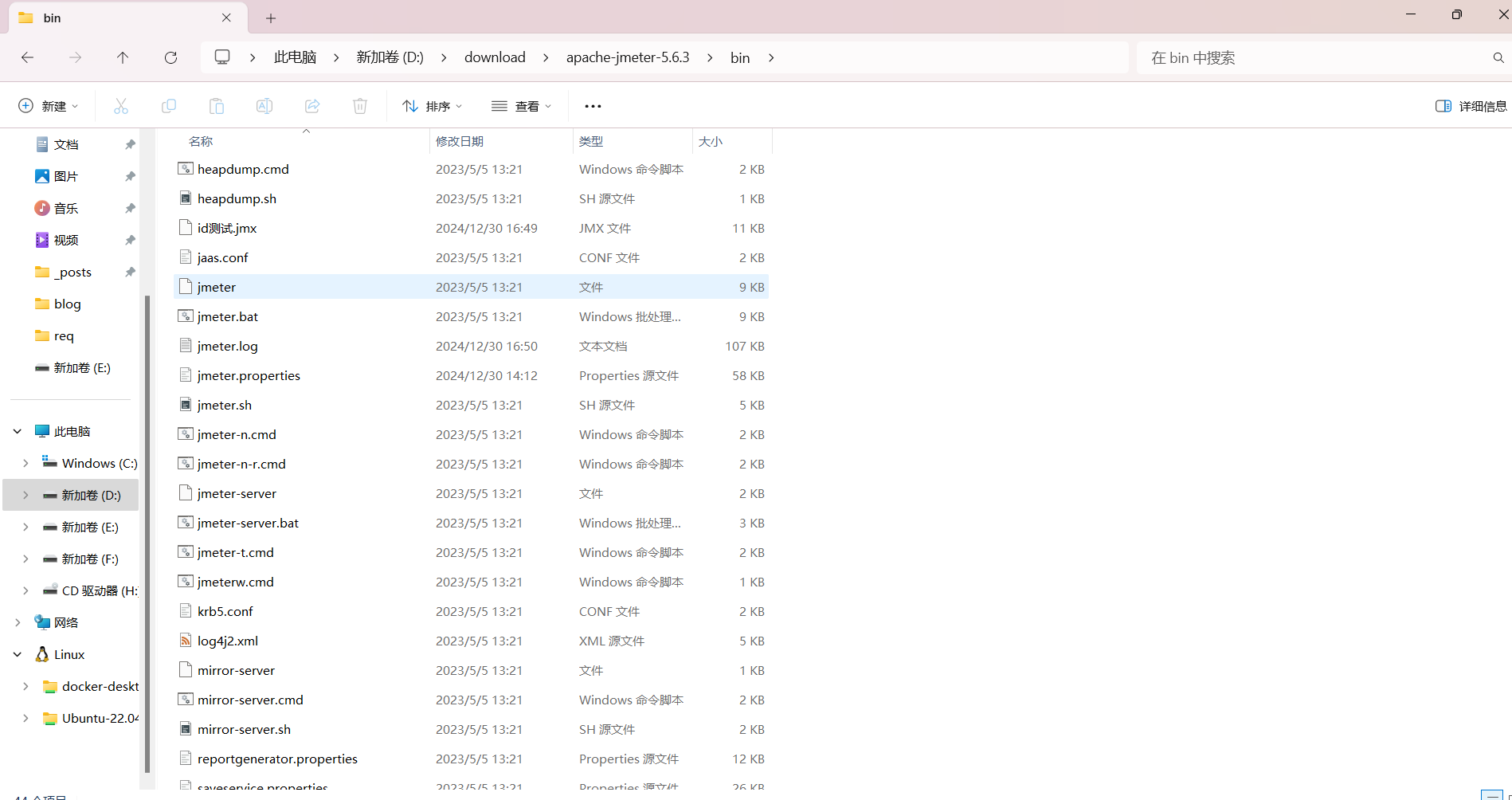Click the navigation pane scrollbar

(147, 534)
